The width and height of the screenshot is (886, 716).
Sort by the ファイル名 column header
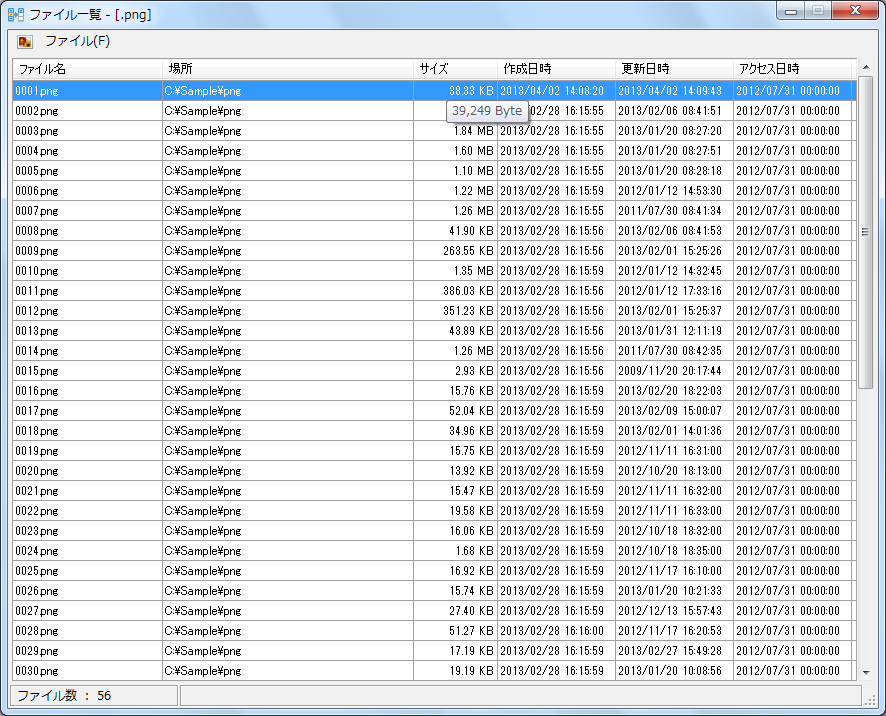tap(42, 69)
